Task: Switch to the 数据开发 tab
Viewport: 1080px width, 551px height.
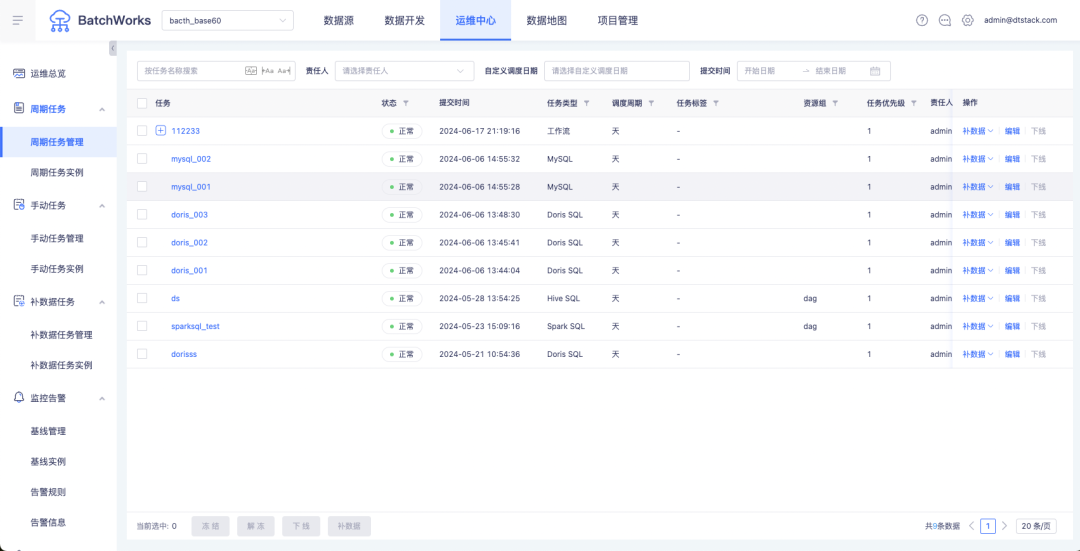Action: [404, 20]
